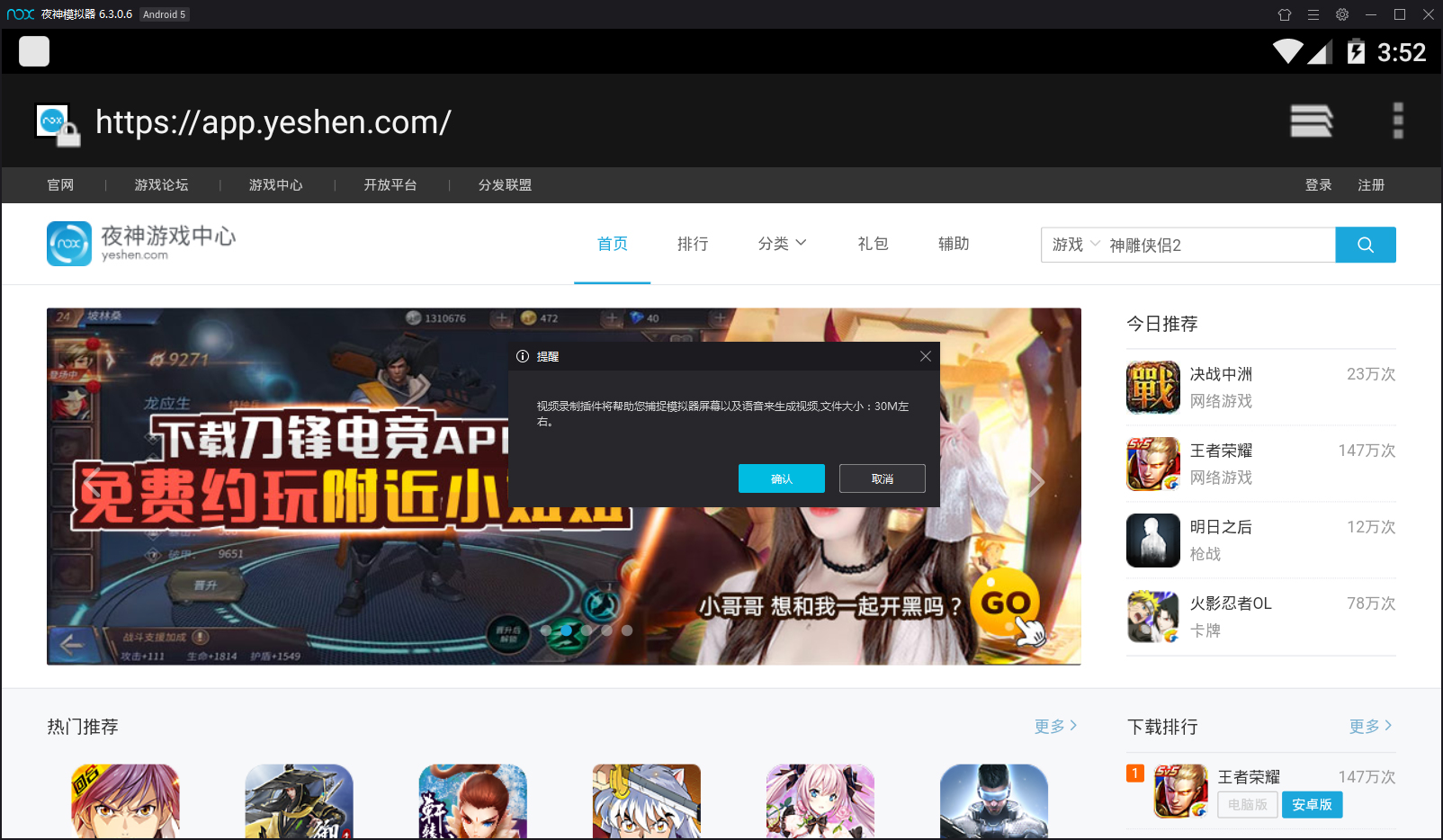Go to next banner slide arrow
1443x840 pixels.
1036,484
